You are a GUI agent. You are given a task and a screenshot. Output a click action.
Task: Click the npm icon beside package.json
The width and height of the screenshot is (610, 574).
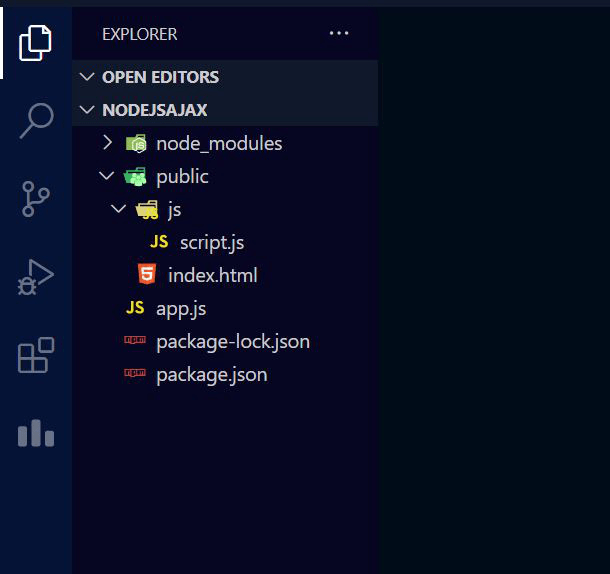coord(135,373)
